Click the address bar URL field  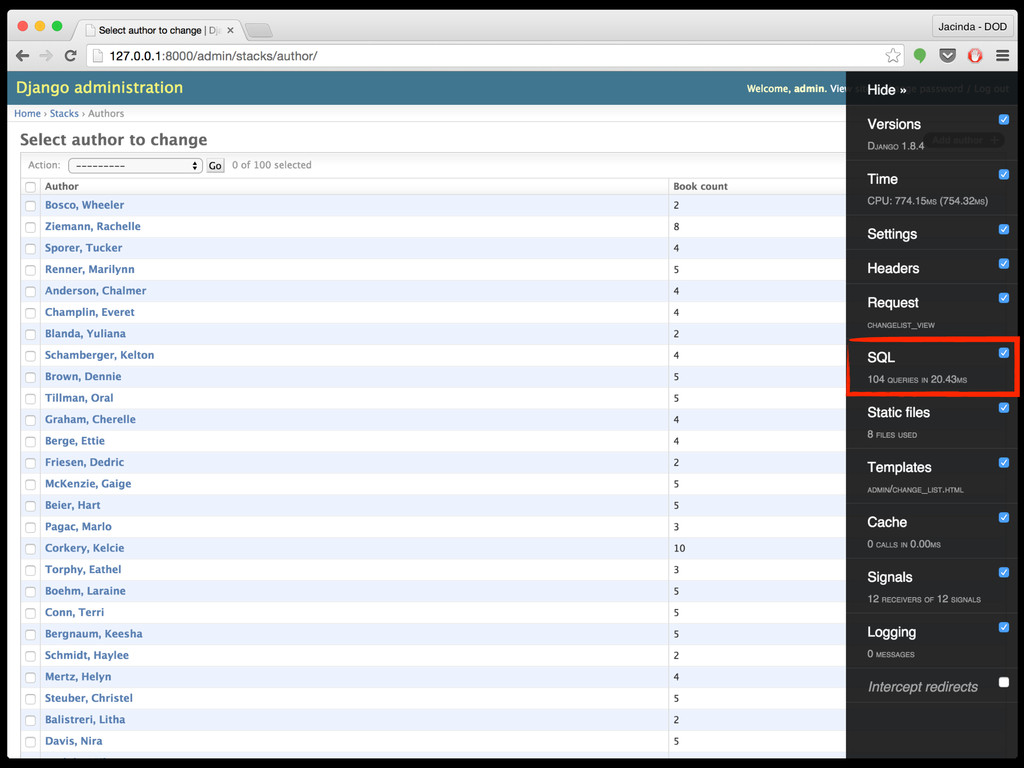click(496, 56)
